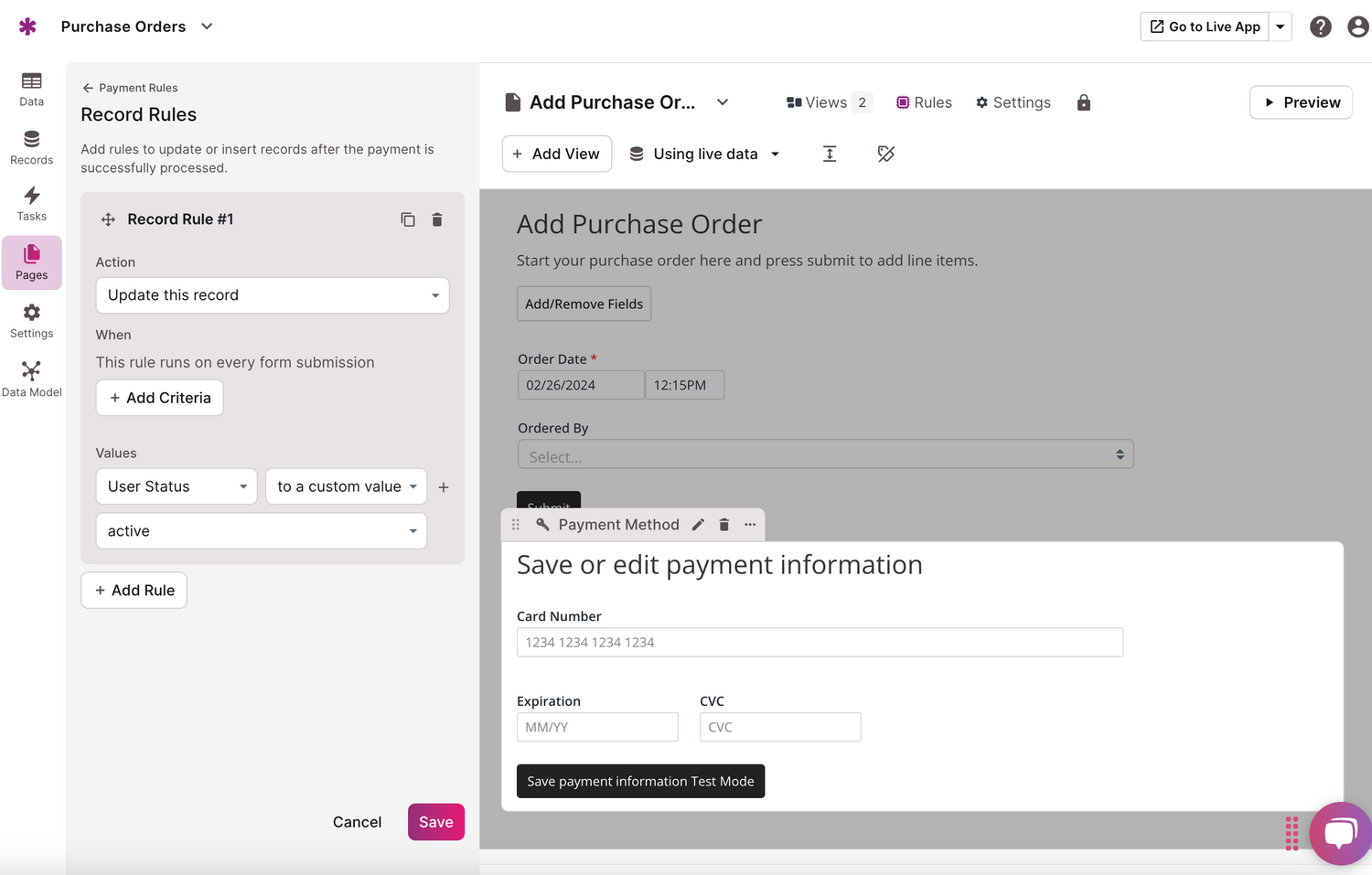Delete Record Rule #1 with trash icon
1372x875 pixels.
pyautogui.click(x=437, y=219)
